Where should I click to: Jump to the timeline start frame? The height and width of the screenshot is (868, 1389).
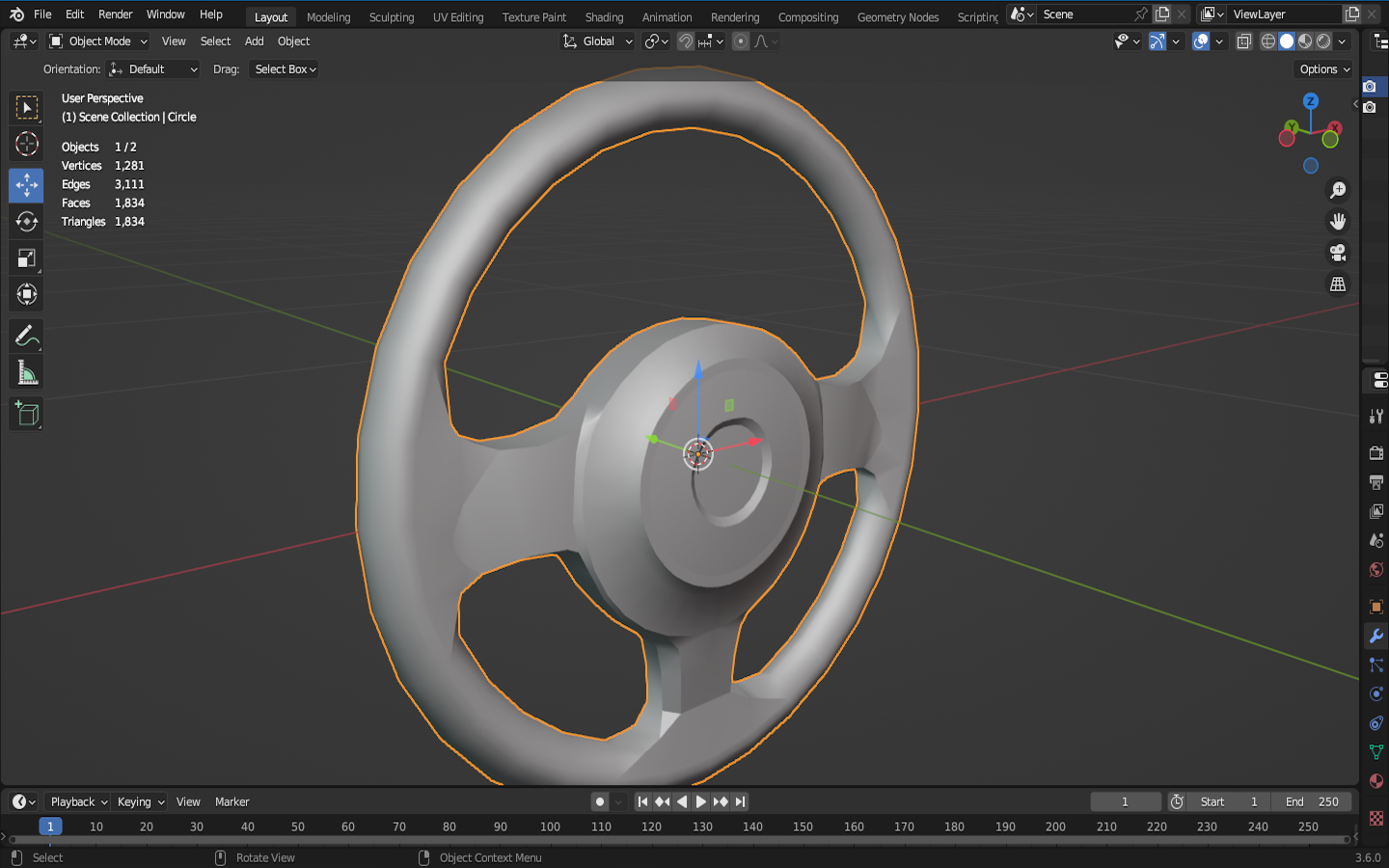[643, 801]
